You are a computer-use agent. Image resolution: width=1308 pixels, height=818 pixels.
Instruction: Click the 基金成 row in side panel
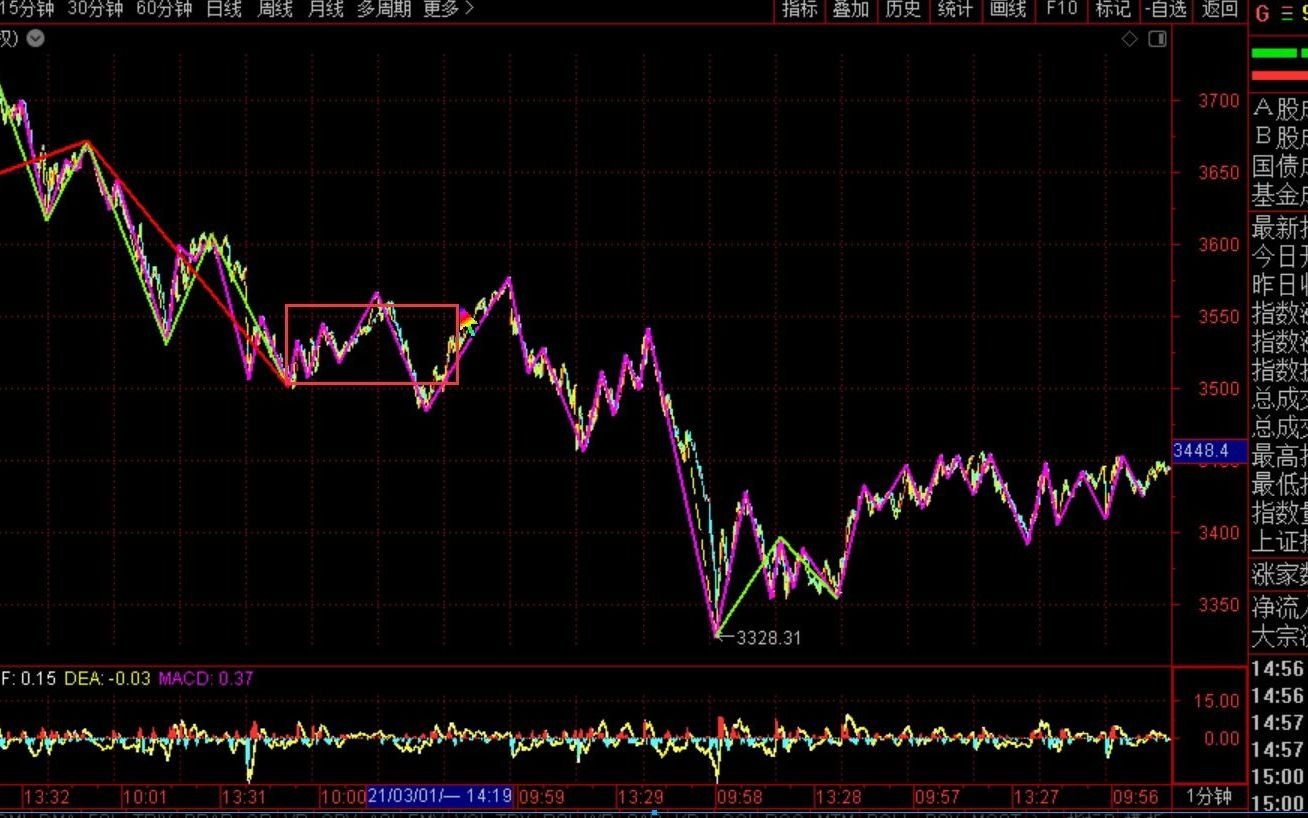pyautogui.click(x=1279, y=195)
